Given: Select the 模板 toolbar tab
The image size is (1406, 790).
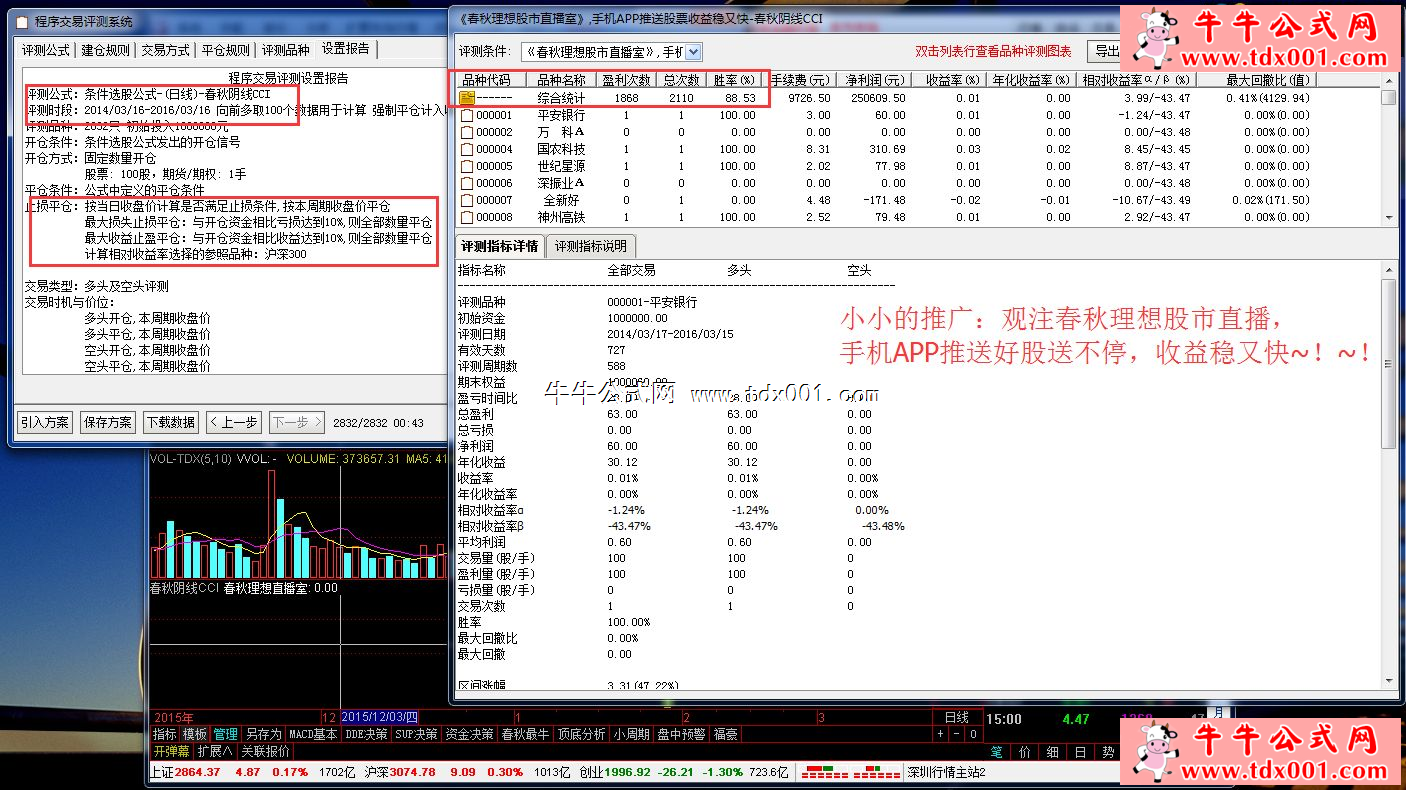Looking at the screenshot, I should (x=195, y=734).
